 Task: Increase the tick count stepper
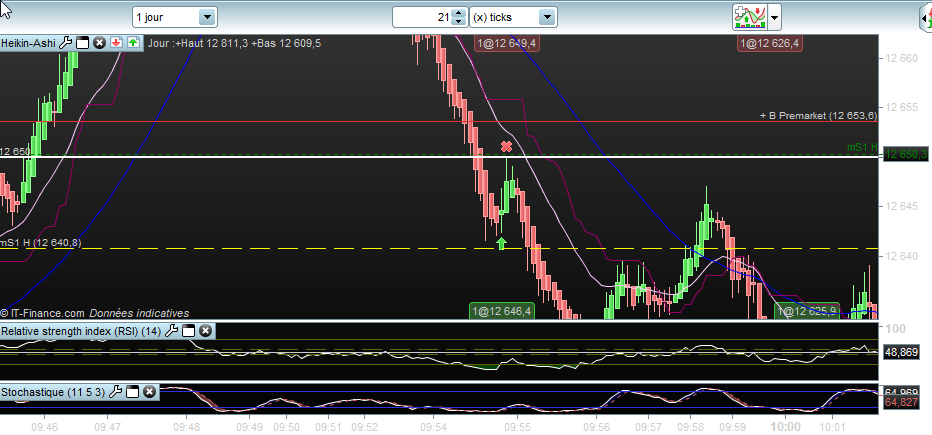(x=458, y=13)
